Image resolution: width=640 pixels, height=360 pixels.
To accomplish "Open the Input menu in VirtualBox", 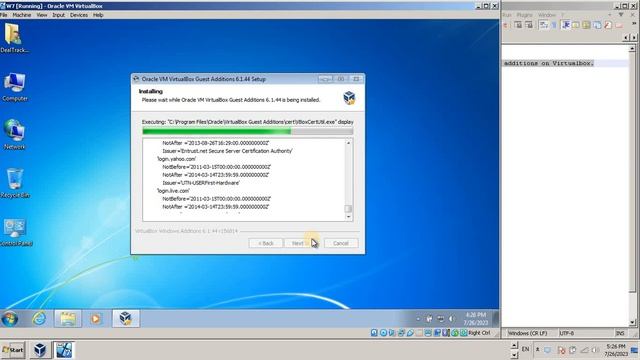I will 58,15.
